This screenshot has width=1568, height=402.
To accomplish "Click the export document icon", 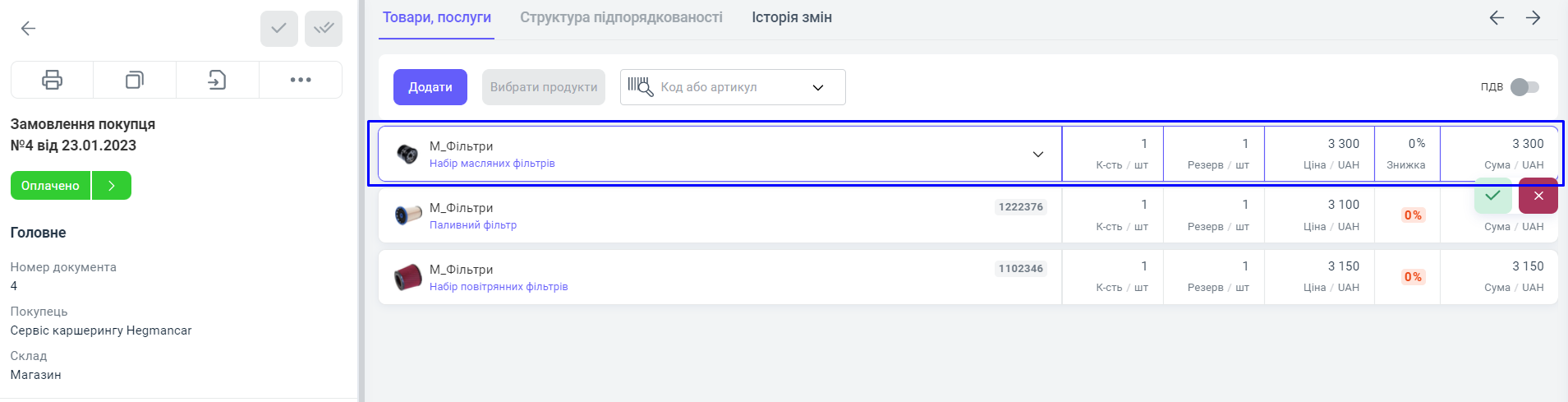I will (x=217, y=80).
